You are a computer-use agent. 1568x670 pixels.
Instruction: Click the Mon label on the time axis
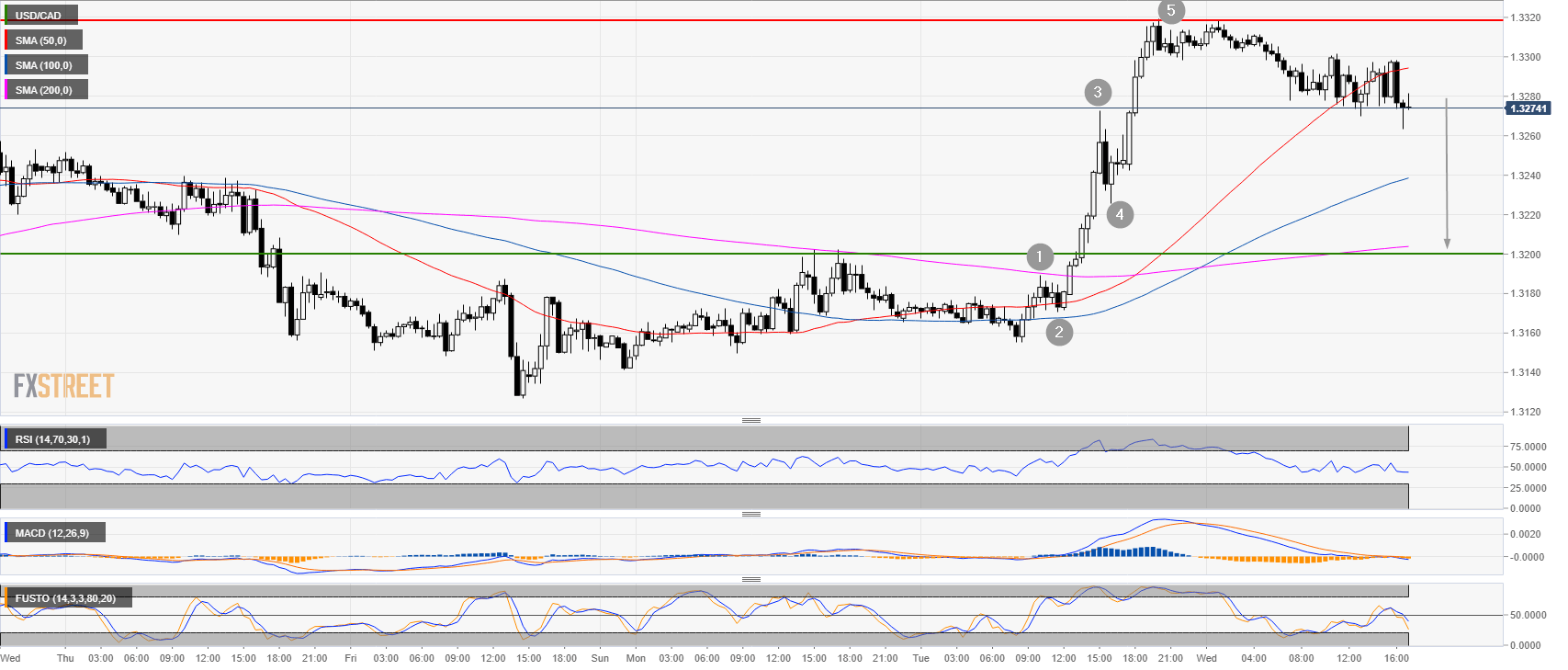636,658
